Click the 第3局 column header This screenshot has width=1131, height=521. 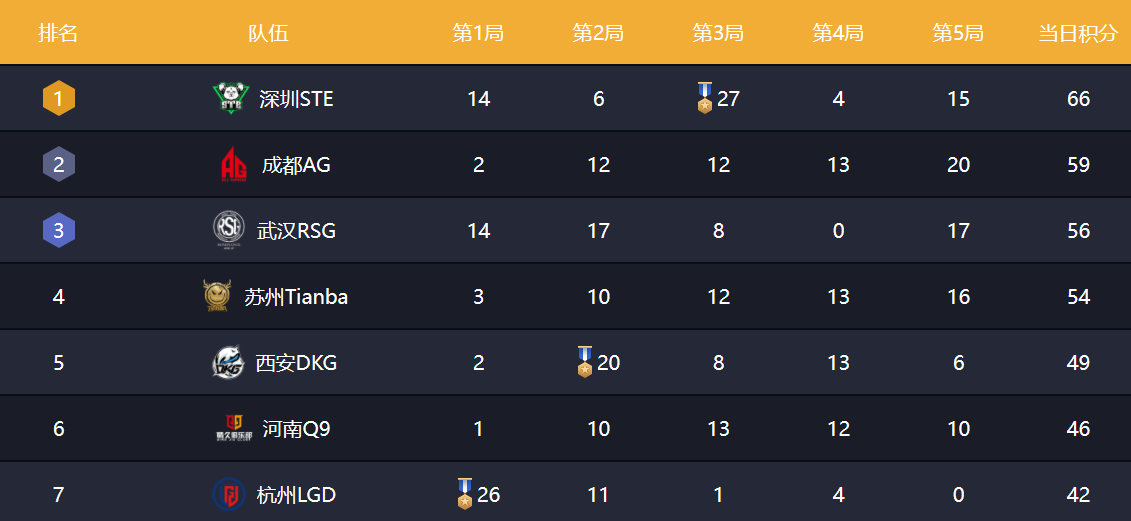pos(718,33)
